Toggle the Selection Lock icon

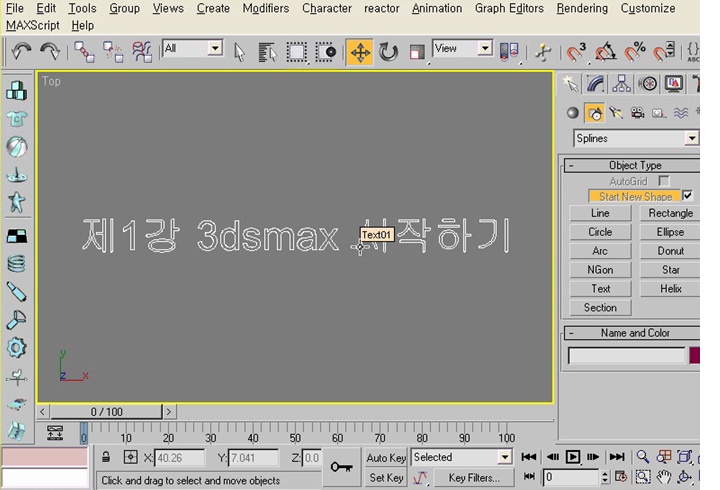(106, 457)
